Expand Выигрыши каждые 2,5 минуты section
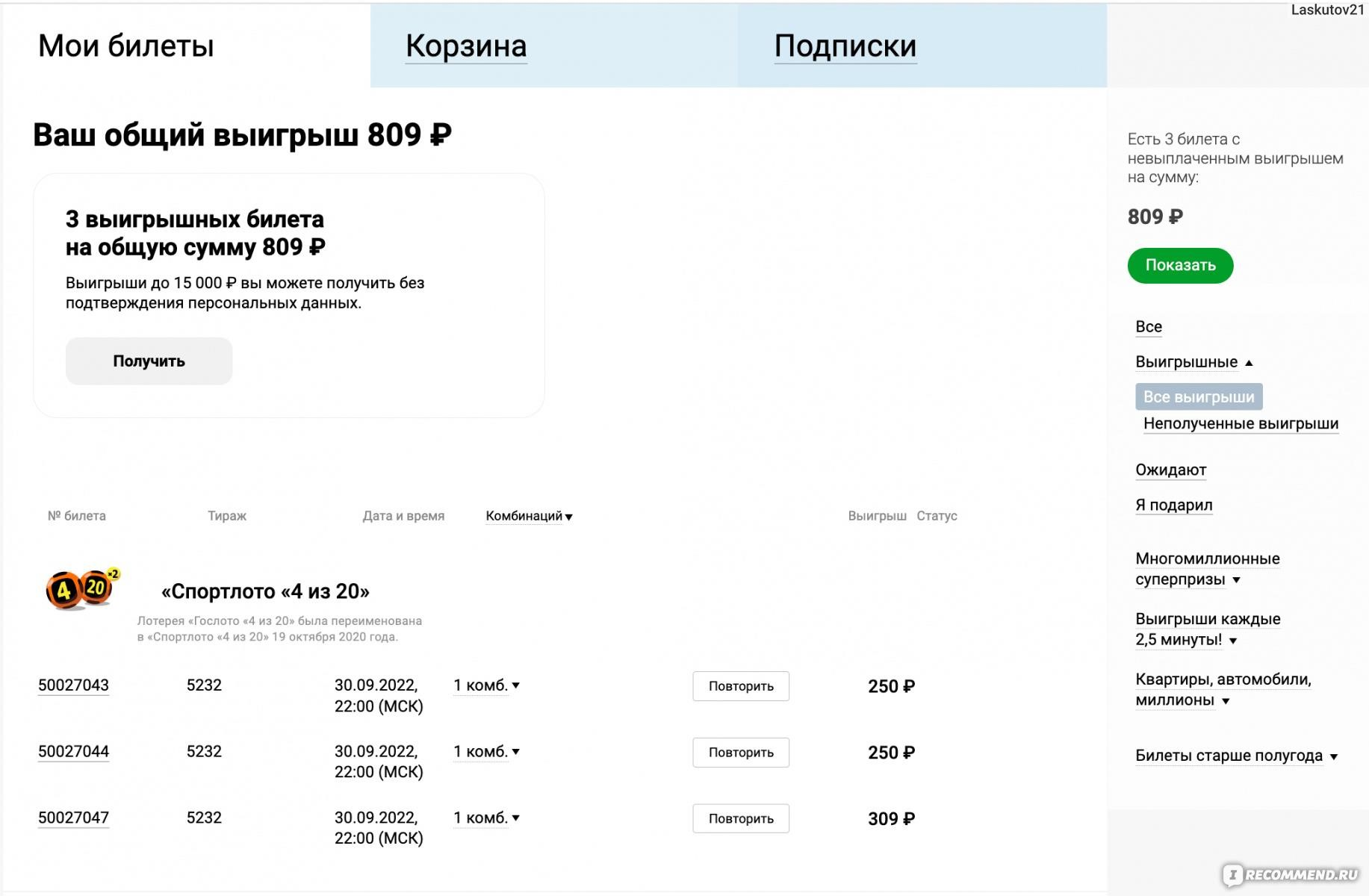Image resolution: width=1369 pixels, height=896 pixels. pos(1207,629)
